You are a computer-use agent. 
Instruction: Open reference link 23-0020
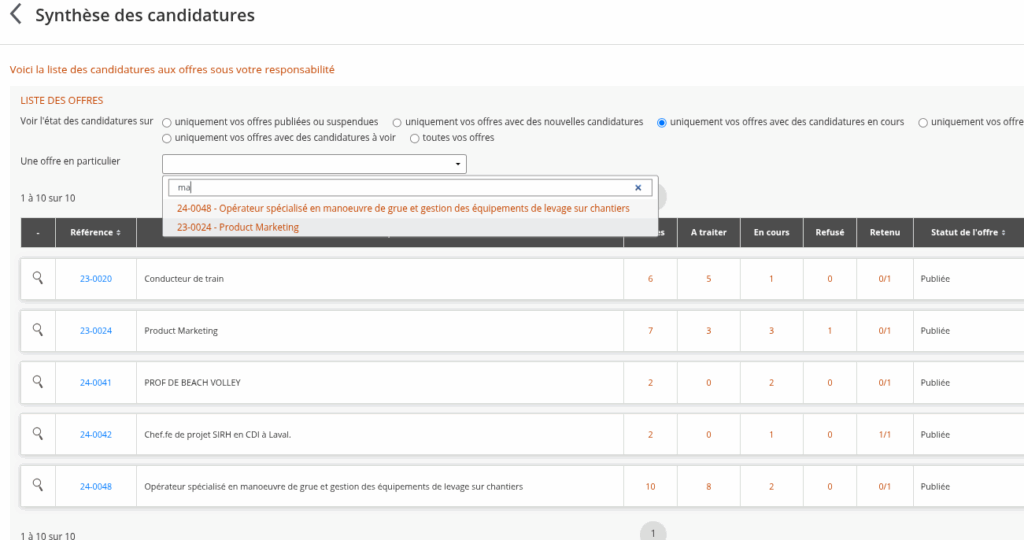96,279
